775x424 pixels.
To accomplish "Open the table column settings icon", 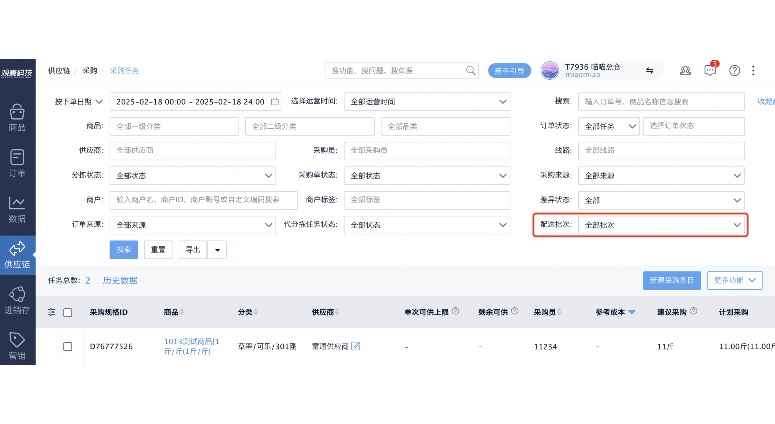I will point(51,312).
